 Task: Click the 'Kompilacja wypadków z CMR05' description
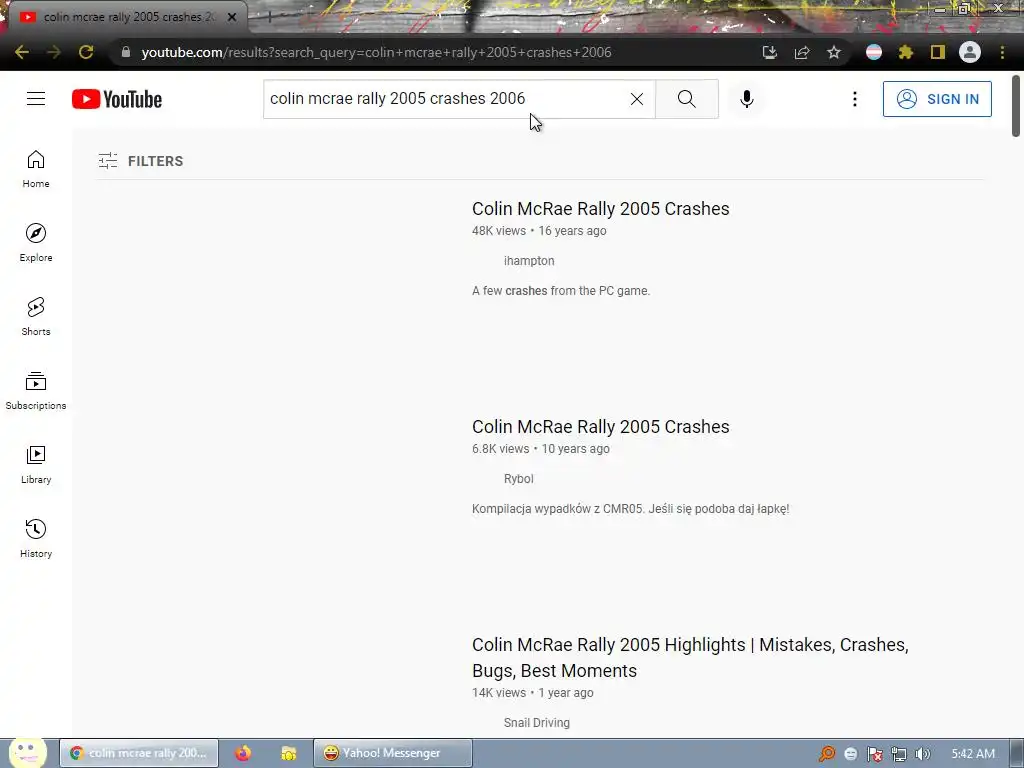pos(630,509)
